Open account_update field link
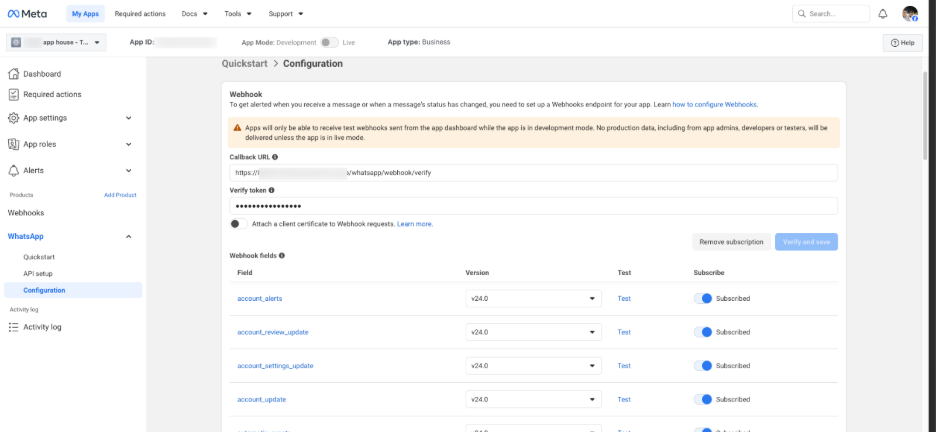This screenshot has width=936, height=432. pos(261,399)
